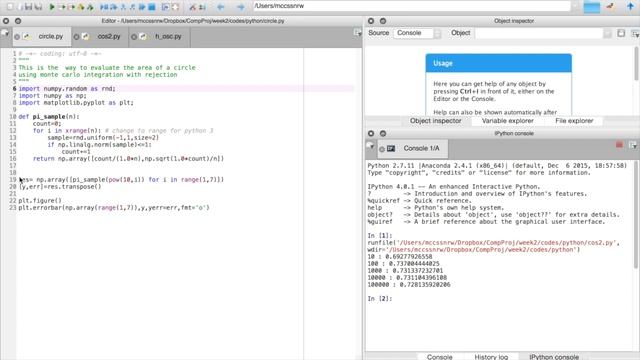Open the IPython console tab browse list
Image resolution: width=640 pixels, height=360 pixels.
pos(371,145)
